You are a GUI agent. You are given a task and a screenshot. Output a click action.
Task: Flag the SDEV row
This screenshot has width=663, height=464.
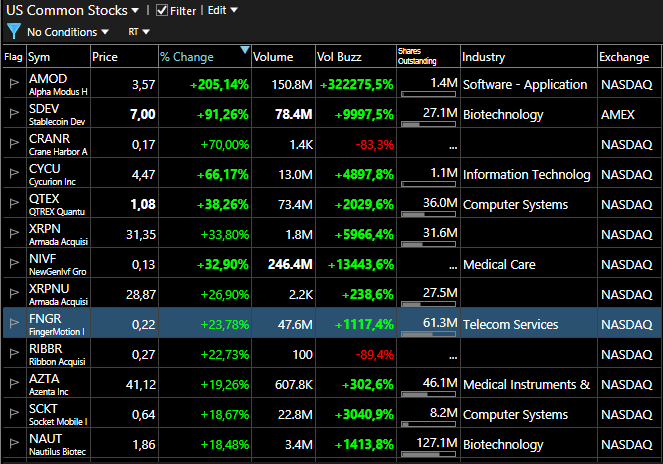point(14,113)
